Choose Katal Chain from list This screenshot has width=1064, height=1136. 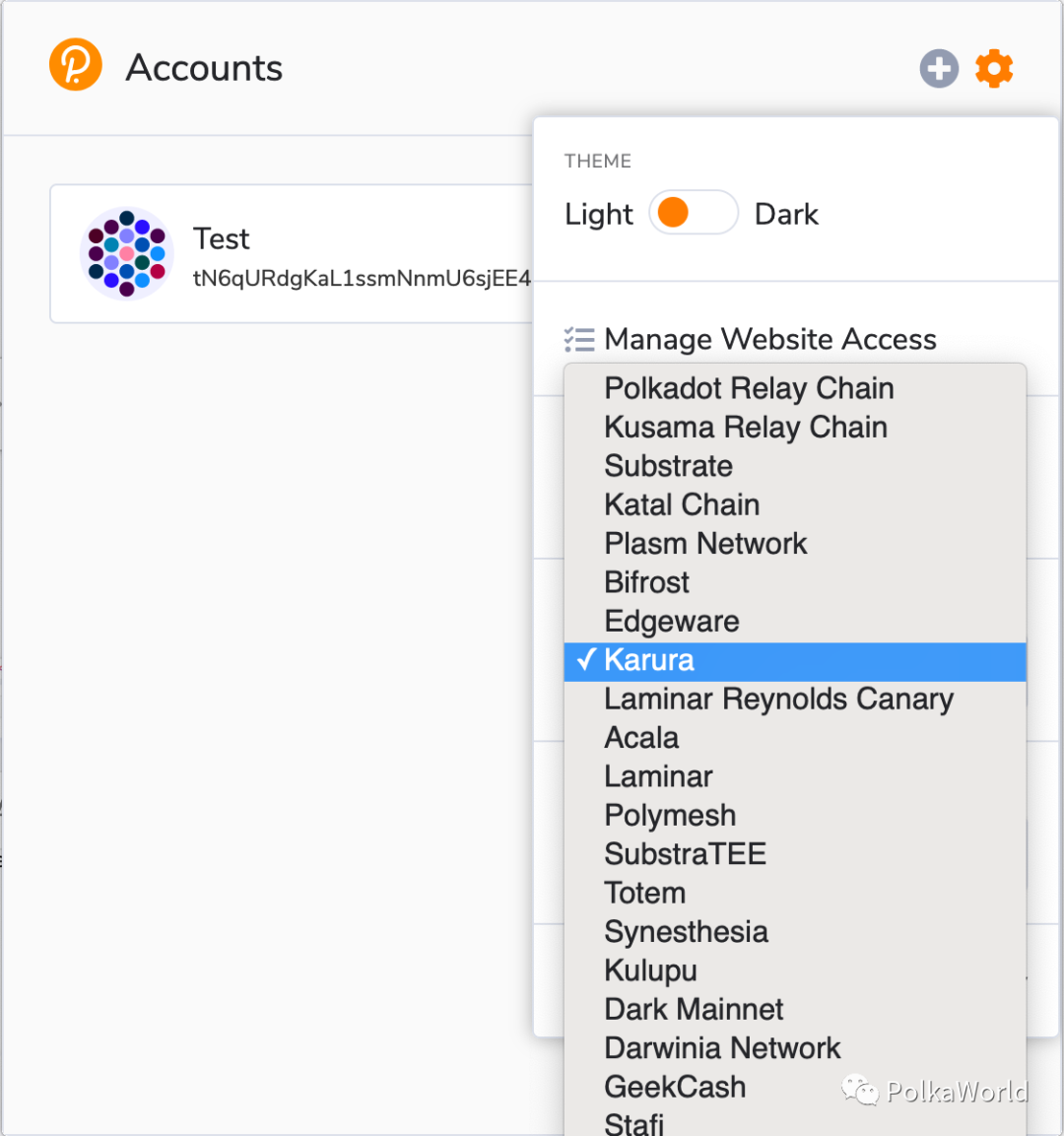[x=795, y=505]
